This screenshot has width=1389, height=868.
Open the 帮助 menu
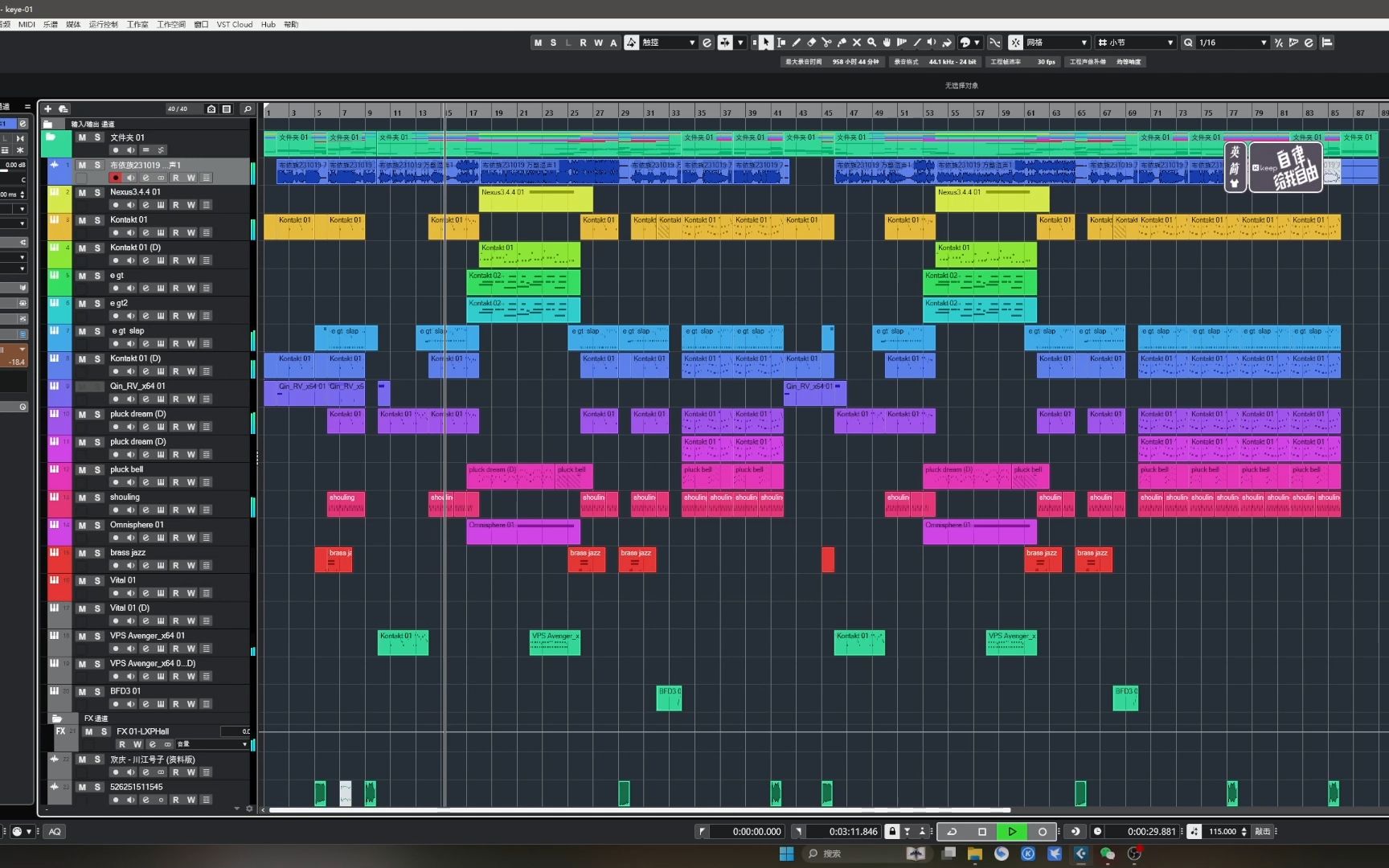point(291,24)
